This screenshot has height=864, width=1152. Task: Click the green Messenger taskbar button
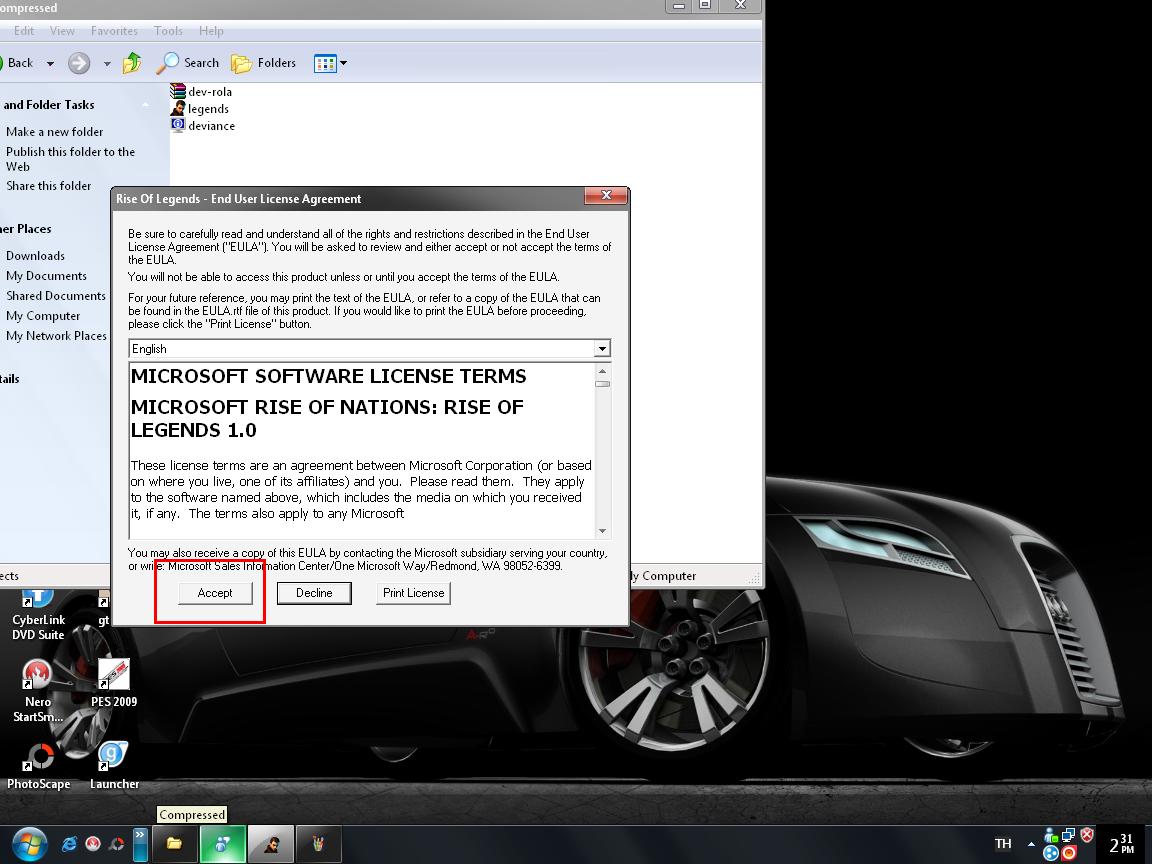(x=223, y=843)
